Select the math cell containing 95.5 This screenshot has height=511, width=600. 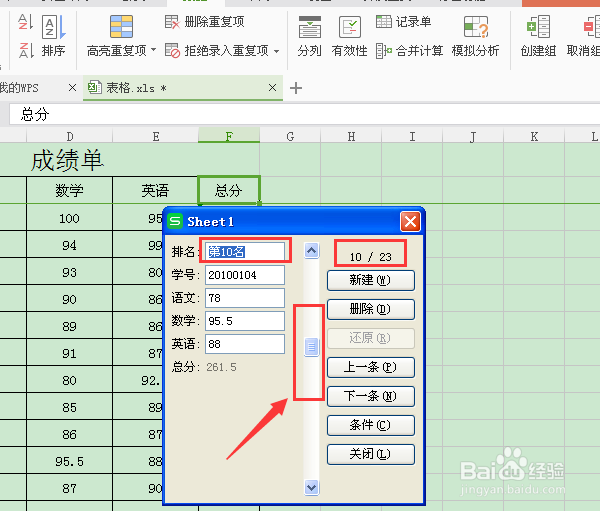[70, 461]
